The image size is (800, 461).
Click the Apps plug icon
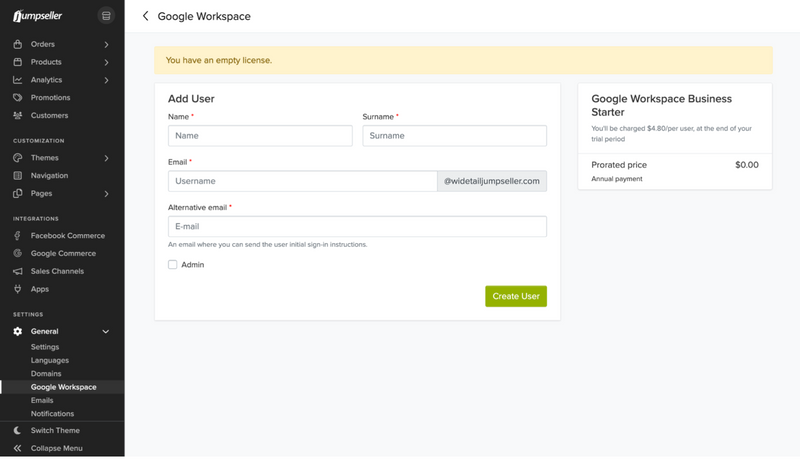coord(18,289)
